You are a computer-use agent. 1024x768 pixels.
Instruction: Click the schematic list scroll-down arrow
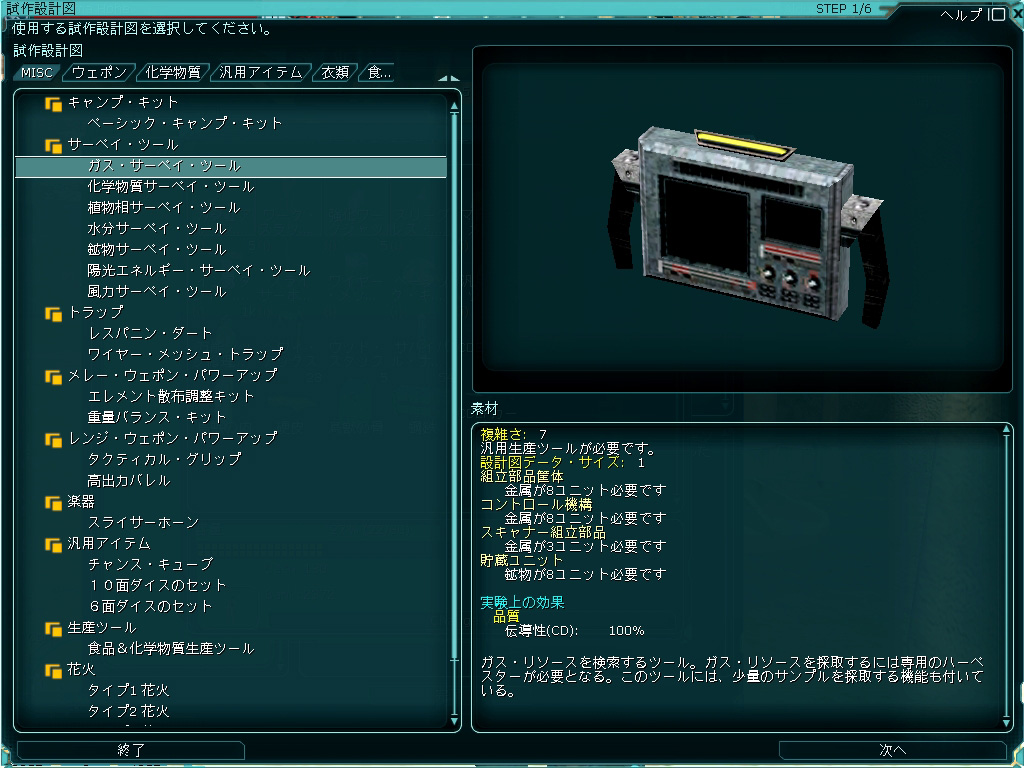click(x=454, y=720)
